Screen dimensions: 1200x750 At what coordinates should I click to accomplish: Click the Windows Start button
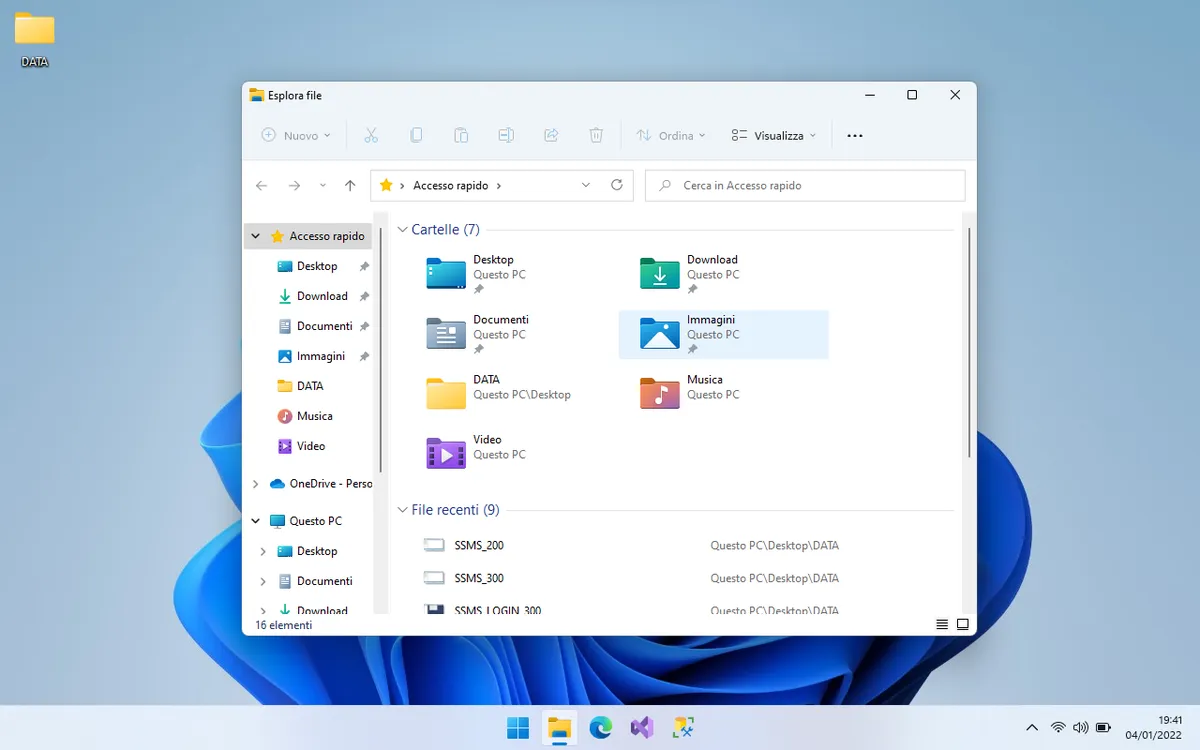518,727
